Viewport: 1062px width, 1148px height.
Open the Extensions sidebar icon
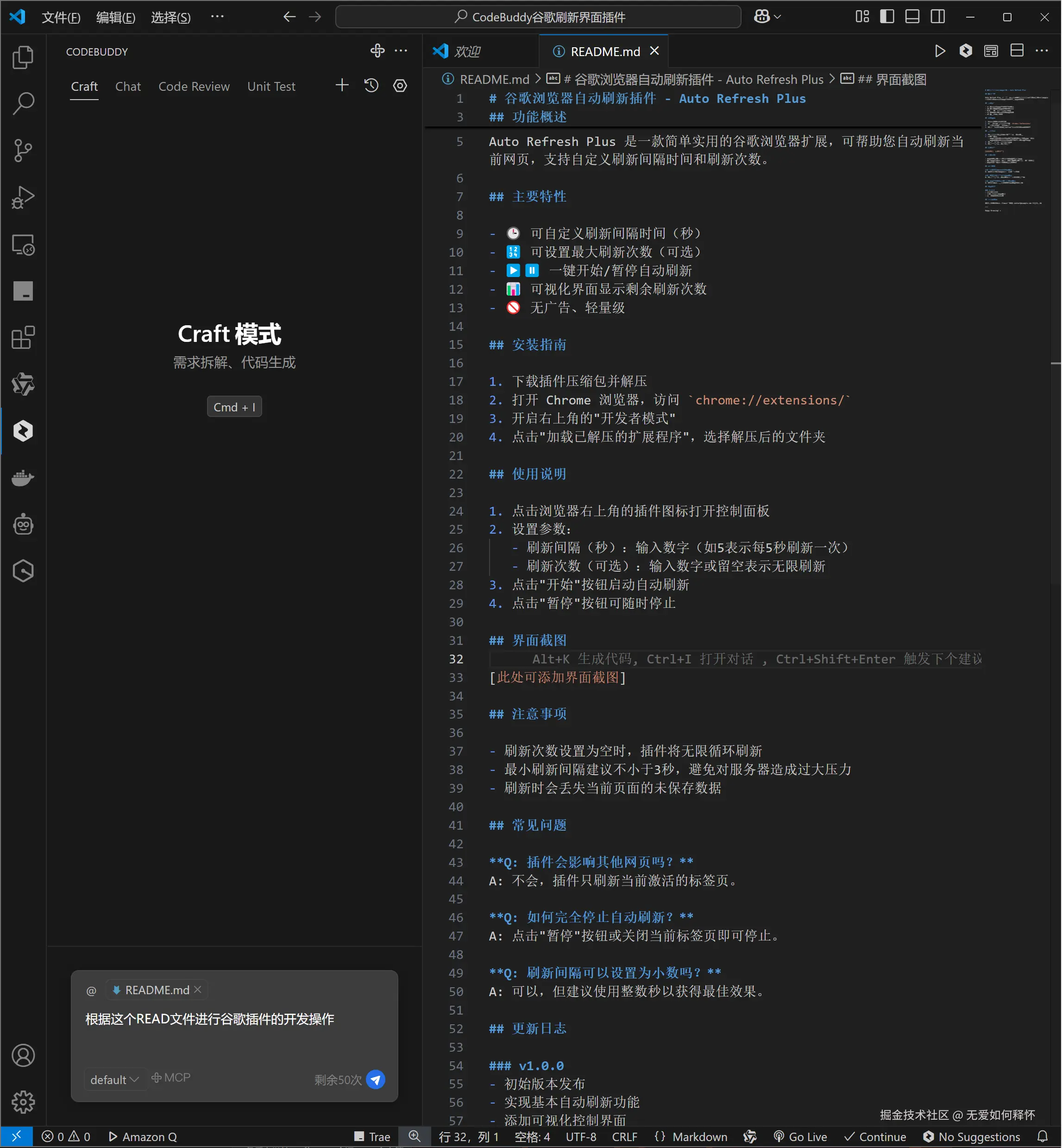pyautogui.click(x=23, y=338)
